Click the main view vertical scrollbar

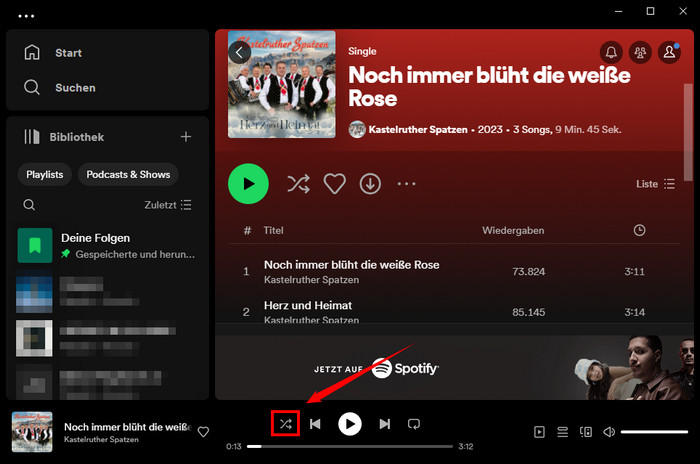[688, 132]
